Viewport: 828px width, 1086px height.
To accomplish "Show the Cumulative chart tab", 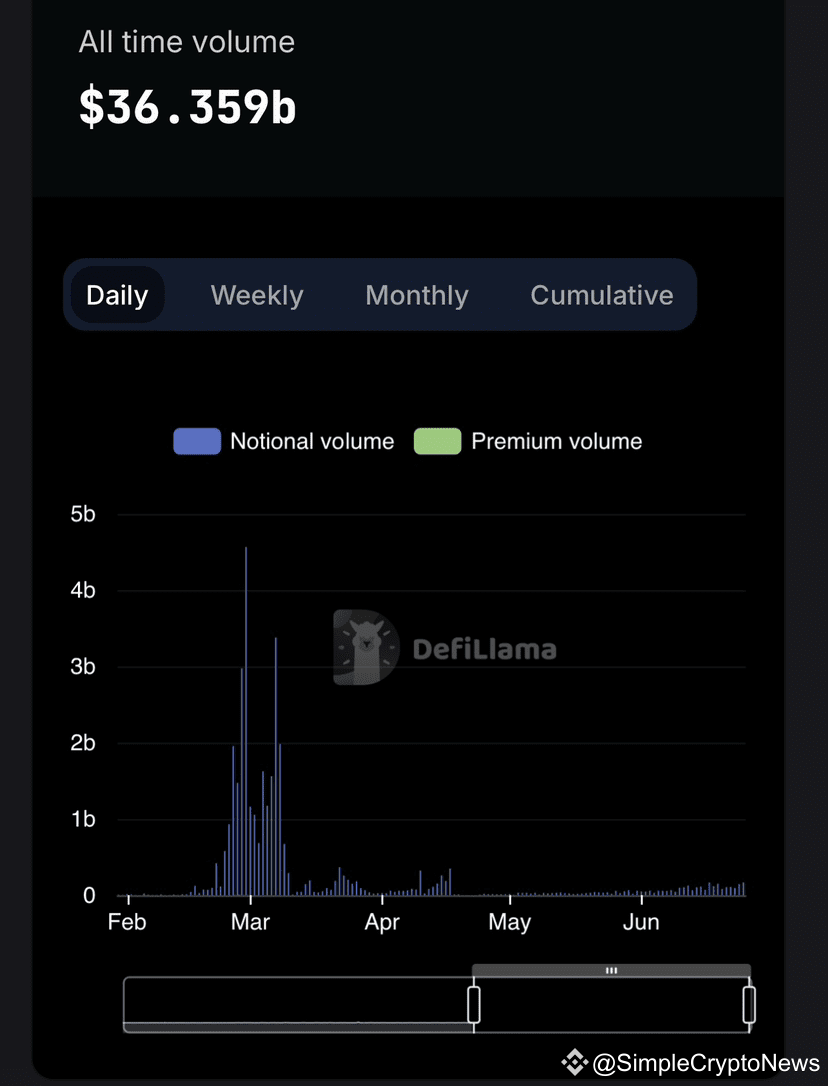I will tap(602, 295).
